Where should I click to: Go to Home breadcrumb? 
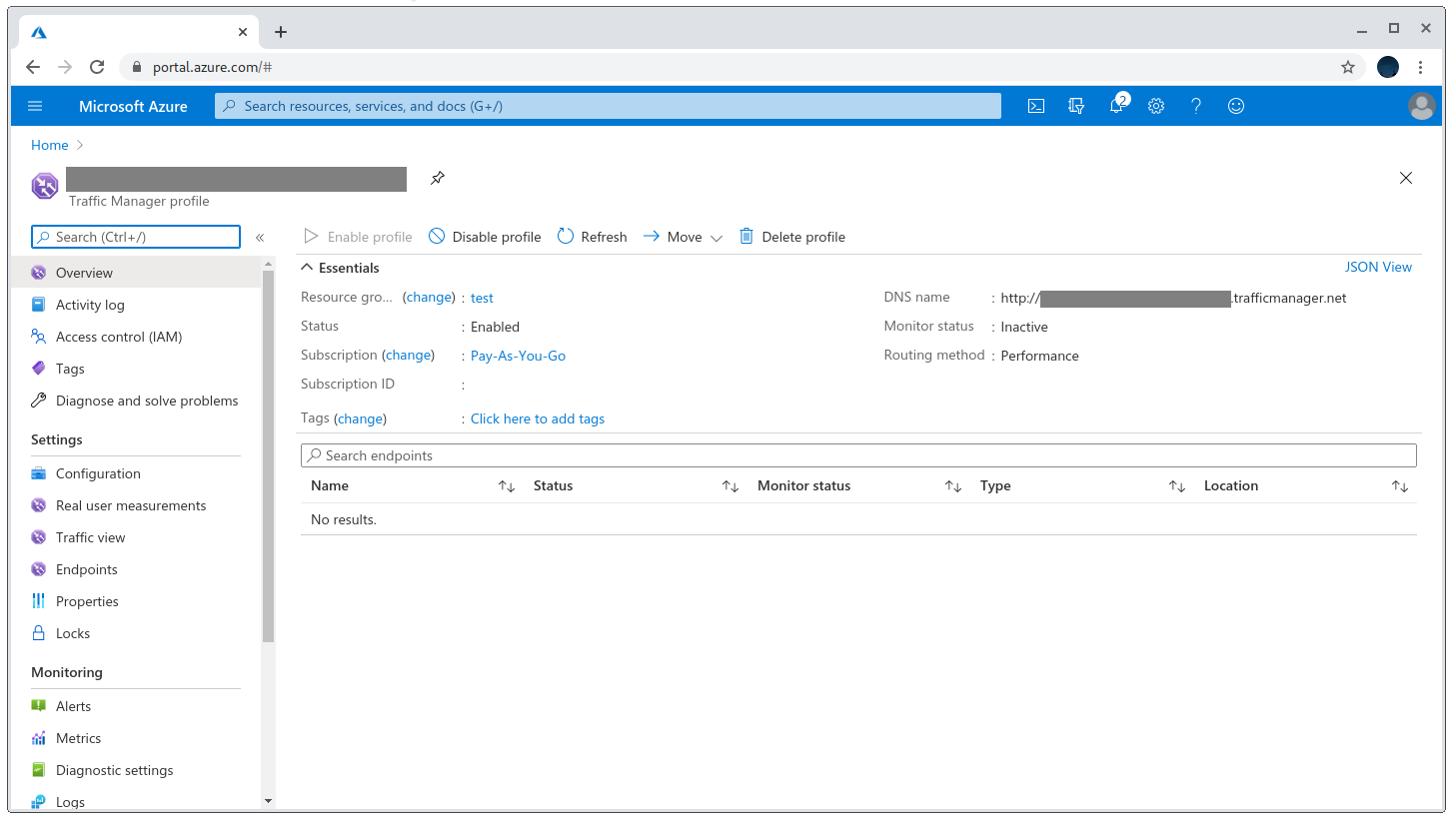click(50, 145)
